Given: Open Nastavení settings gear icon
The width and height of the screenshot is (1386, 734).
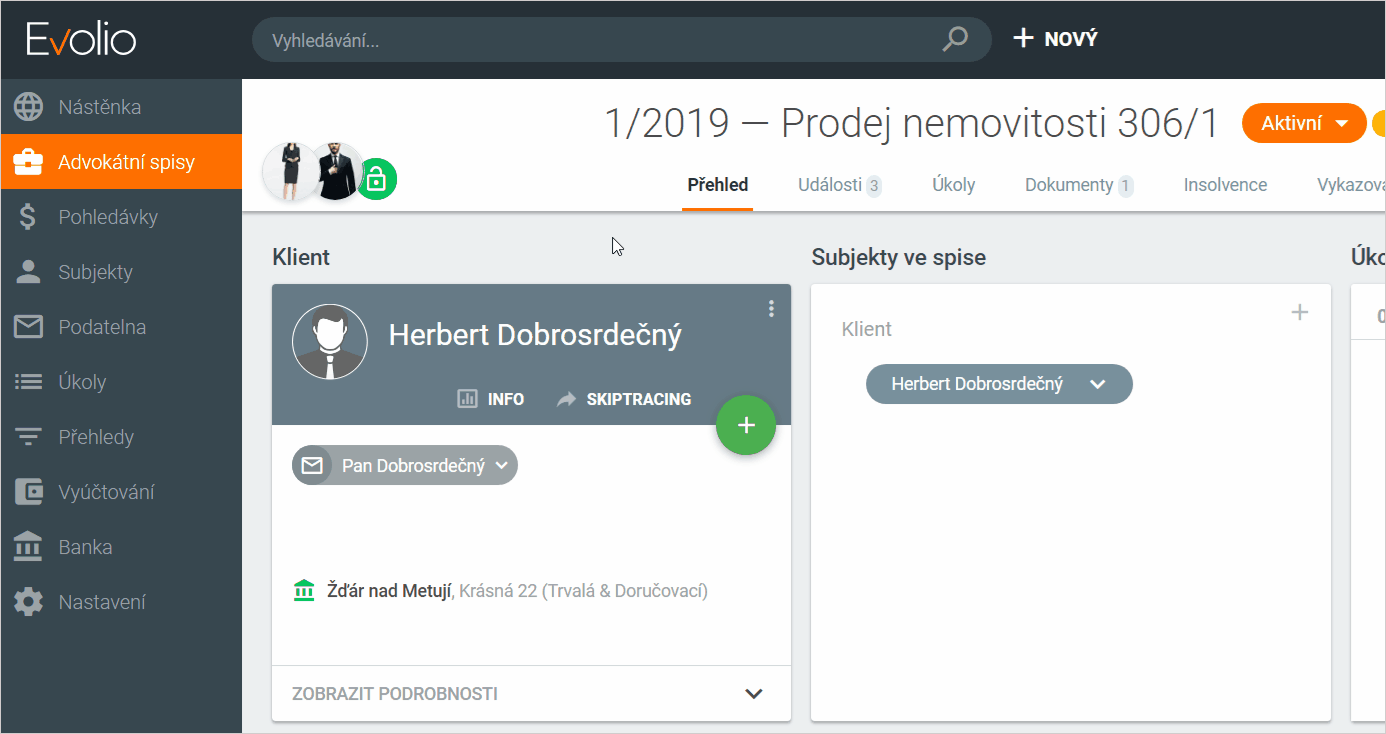Looking at the screenshot, I should 28,602.
